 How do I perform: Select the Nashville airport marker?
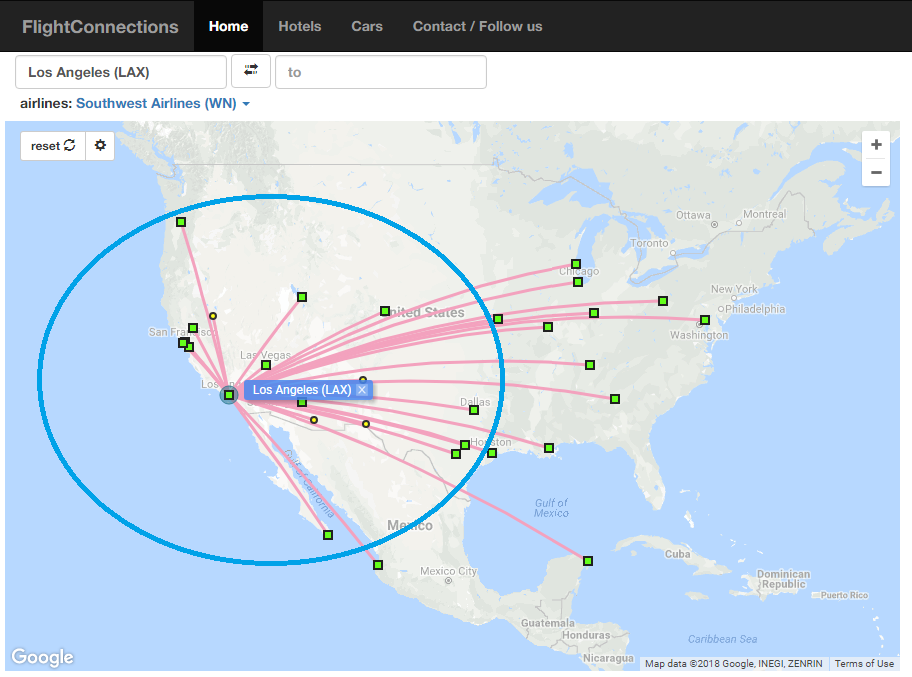click(x=590, y=365)
